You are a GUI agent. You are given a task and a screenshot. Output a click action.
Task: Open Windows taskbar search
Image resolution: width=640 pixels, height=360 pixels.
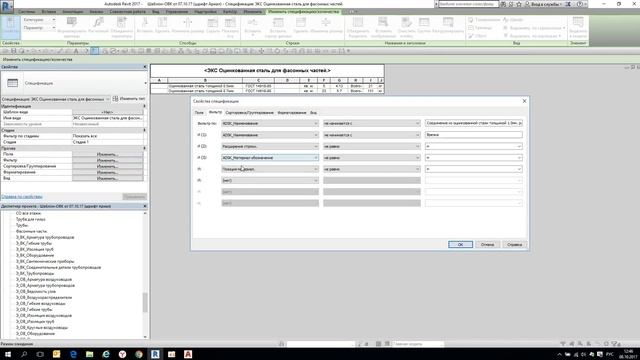pos(24,354)
